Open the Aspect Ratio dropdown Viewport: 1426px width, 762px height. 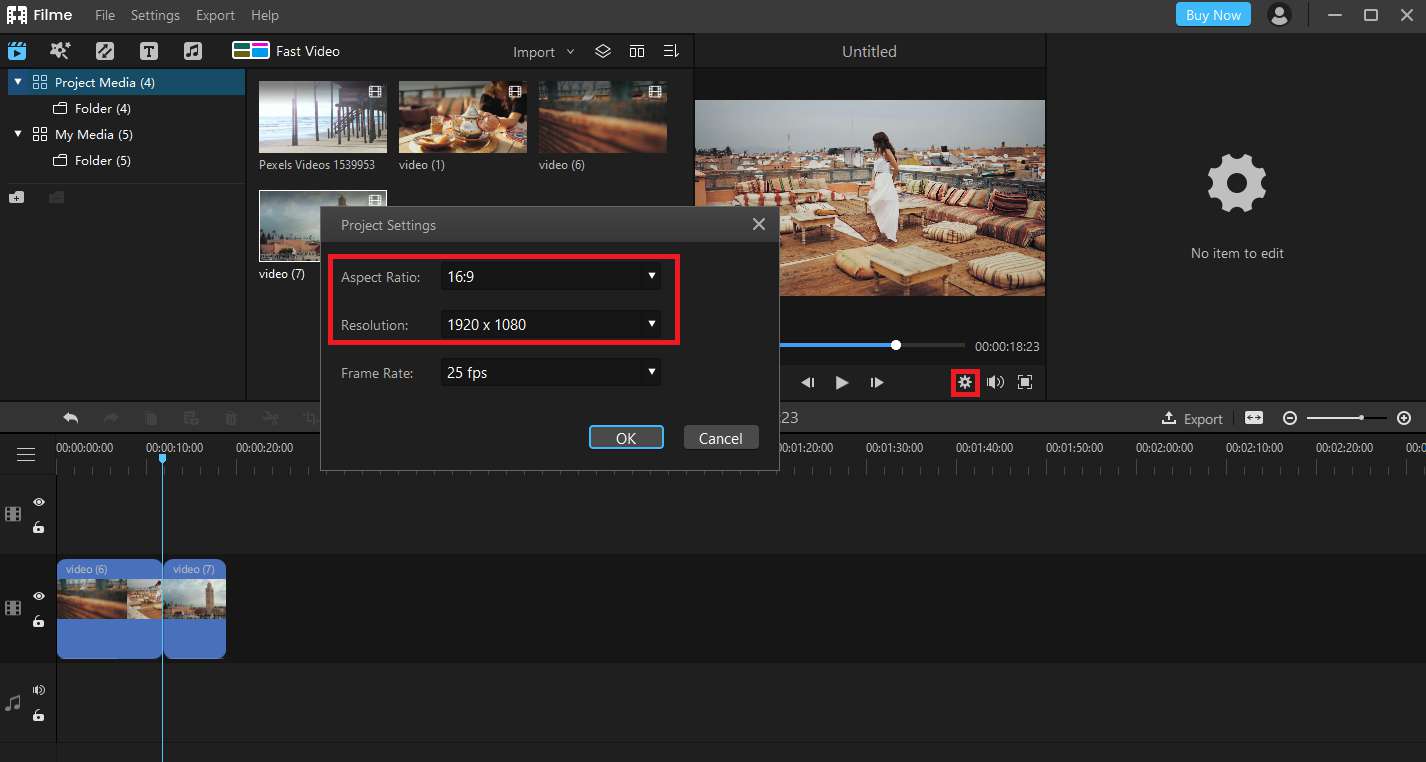coord(551,276)
